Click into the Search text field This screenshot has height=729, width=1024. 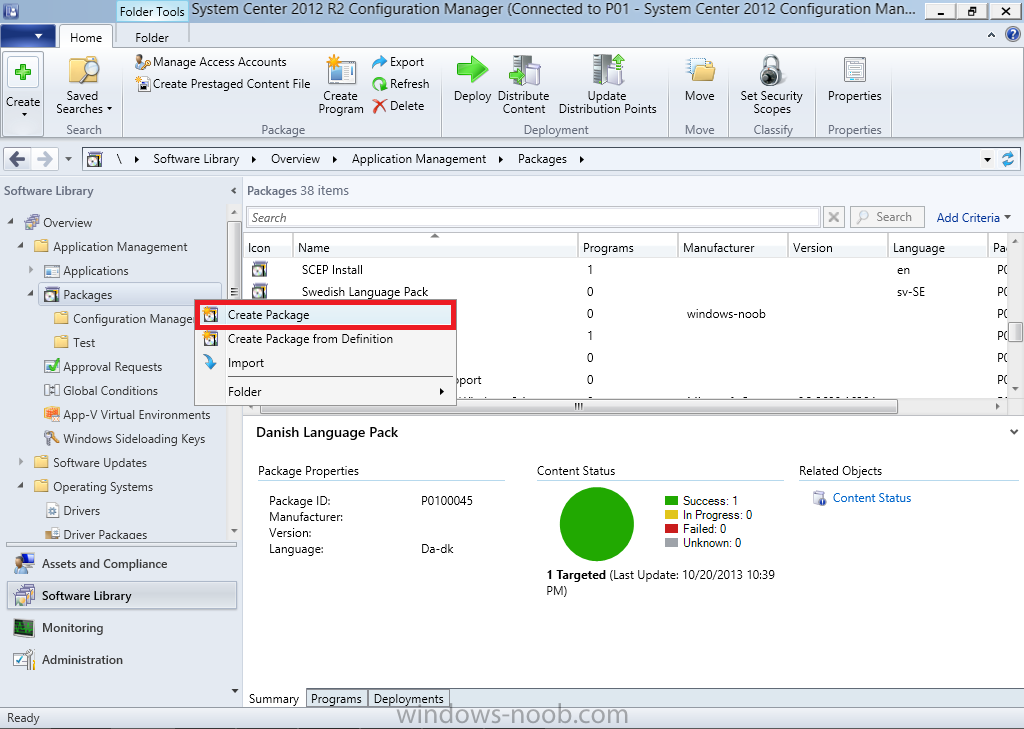coord(533,218)
